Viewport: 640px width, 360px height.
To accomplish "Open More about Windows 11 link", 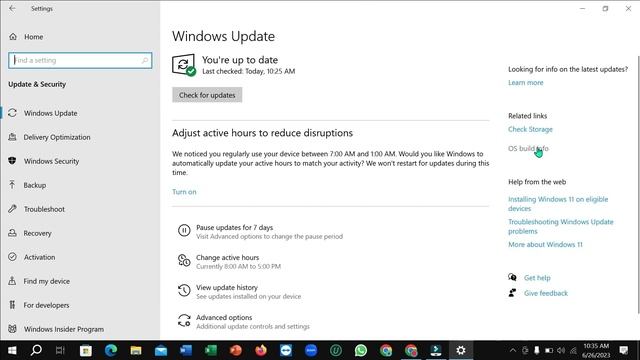I will pyautogui.click(x=545, y=244).
